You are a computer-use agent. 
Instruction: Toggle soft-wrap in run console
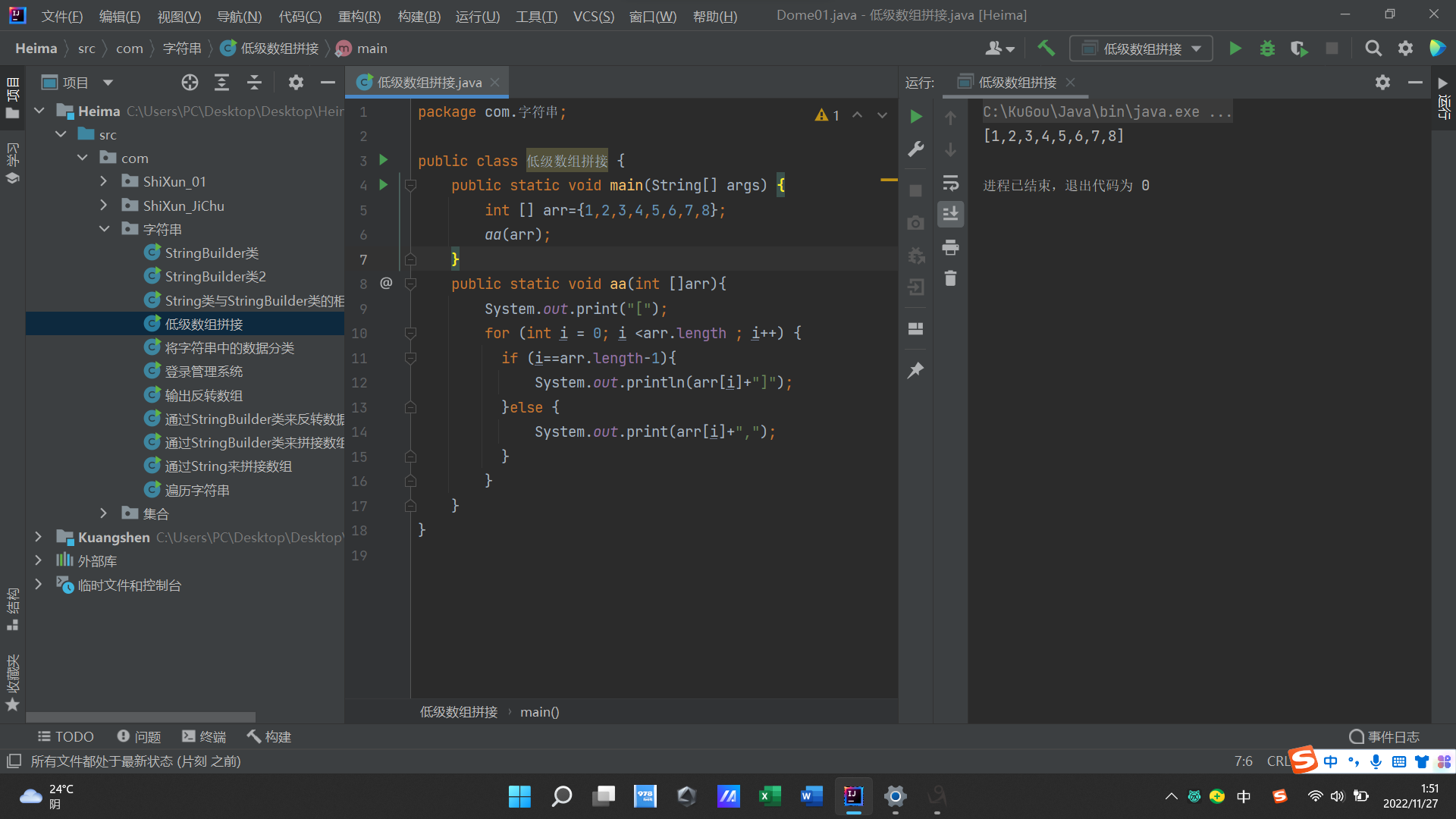pos(950,183)
